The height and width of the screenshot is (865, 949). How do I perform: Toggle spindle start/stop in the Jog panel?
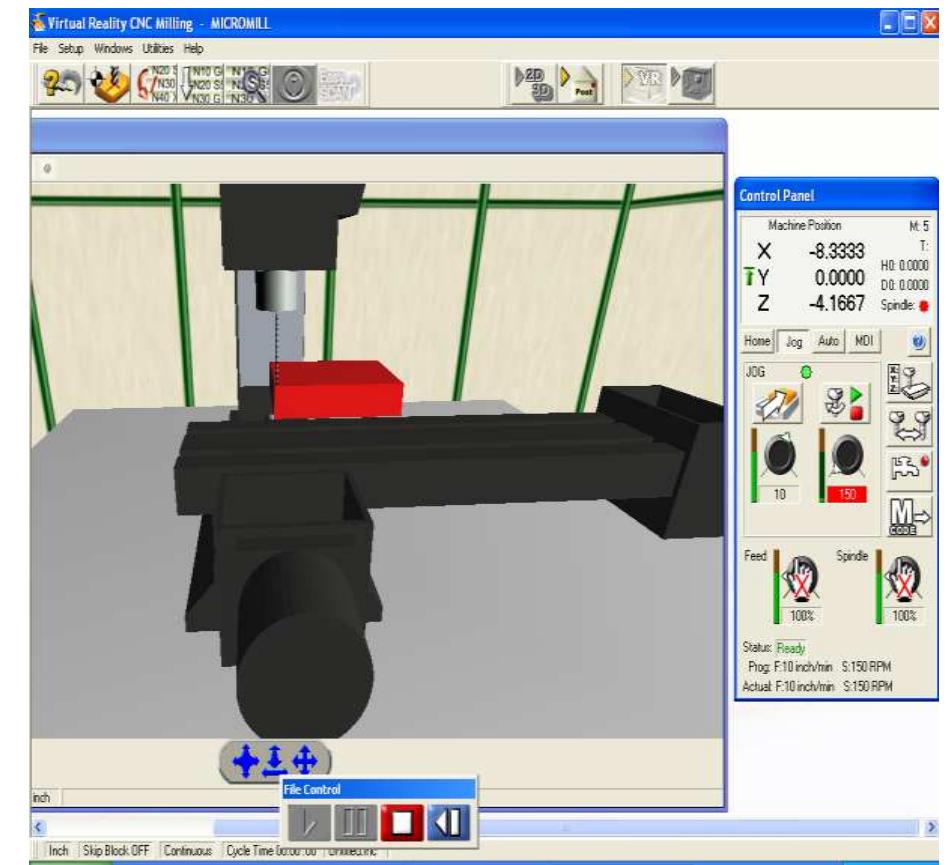click(x=844, y=404)
